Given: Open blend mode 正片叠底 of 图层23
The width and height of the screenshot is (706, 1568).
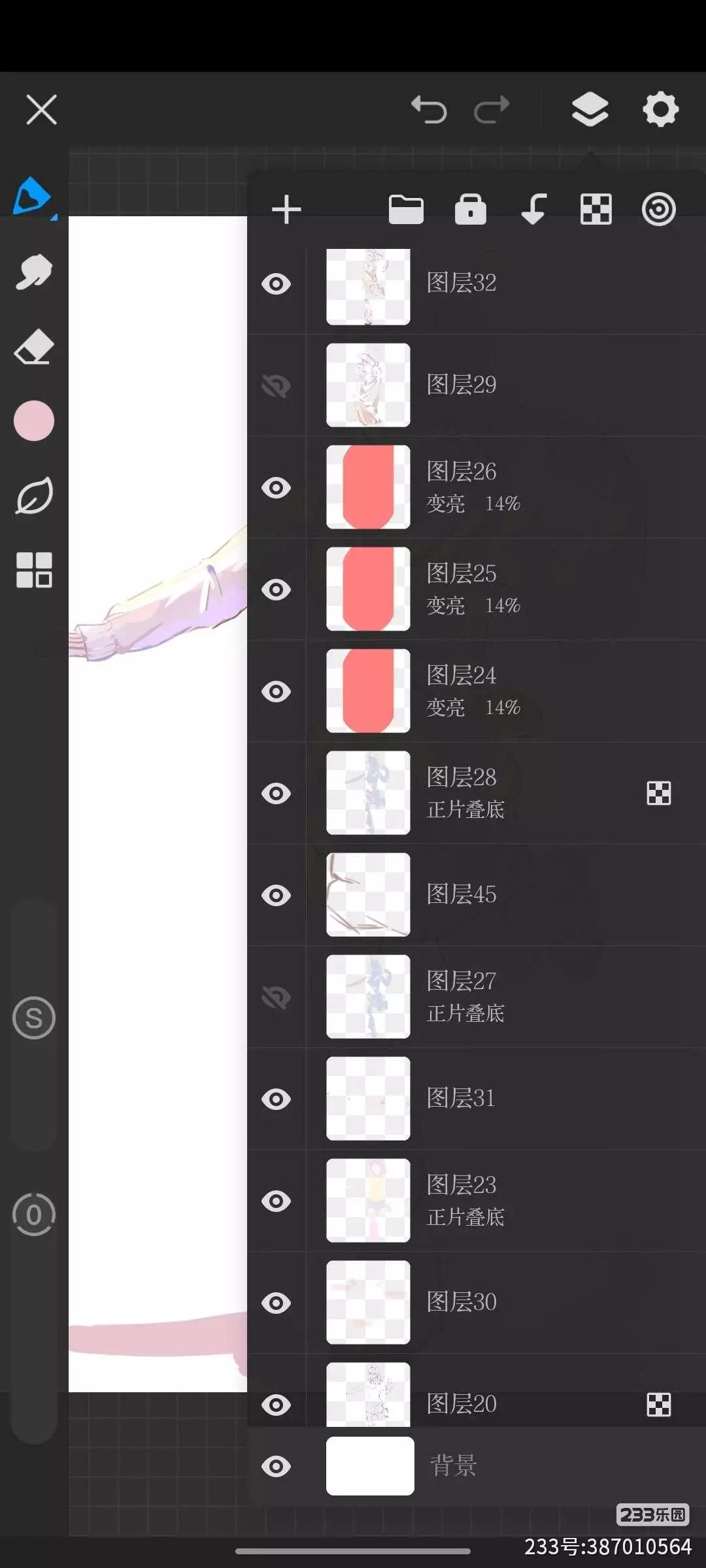Looking at the screenshot, I should click(465, 1217).
